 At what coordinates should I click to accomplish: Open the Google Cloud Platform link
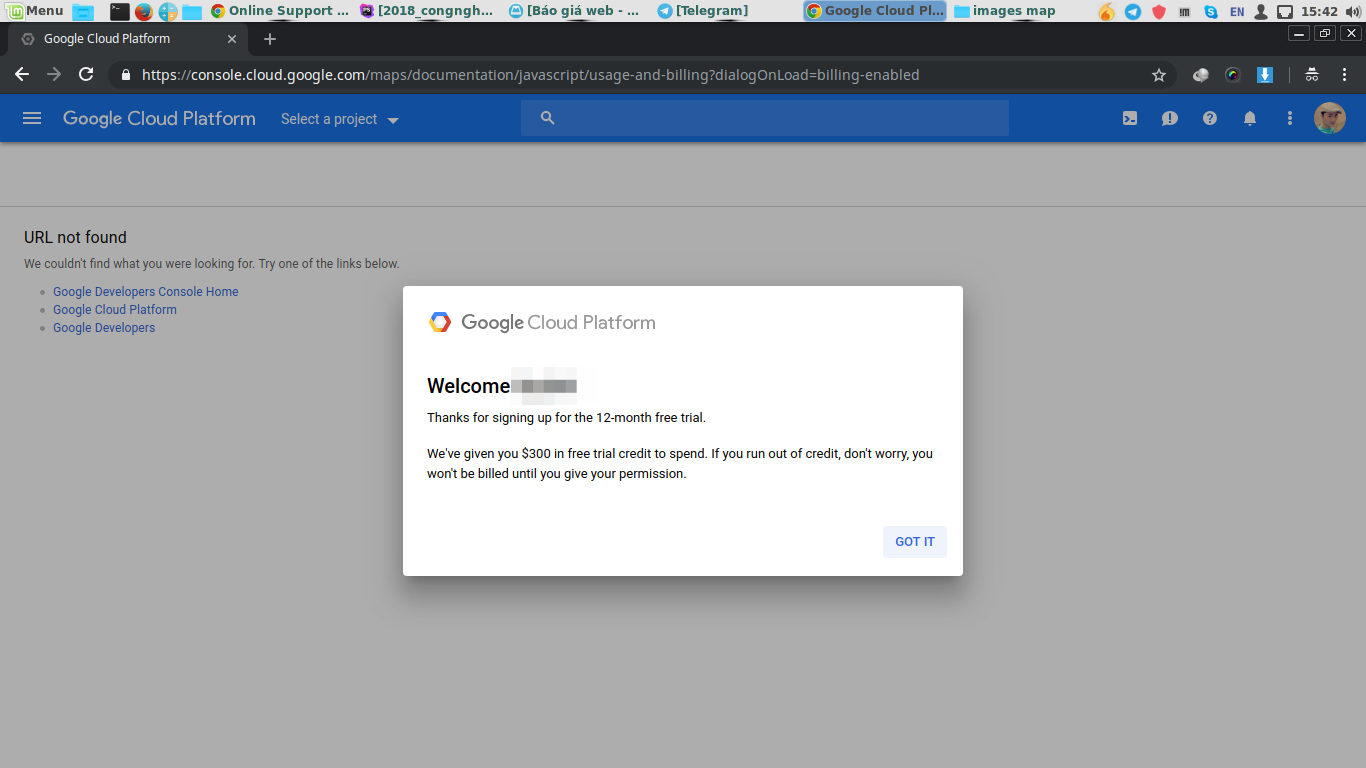pos(115,310)
